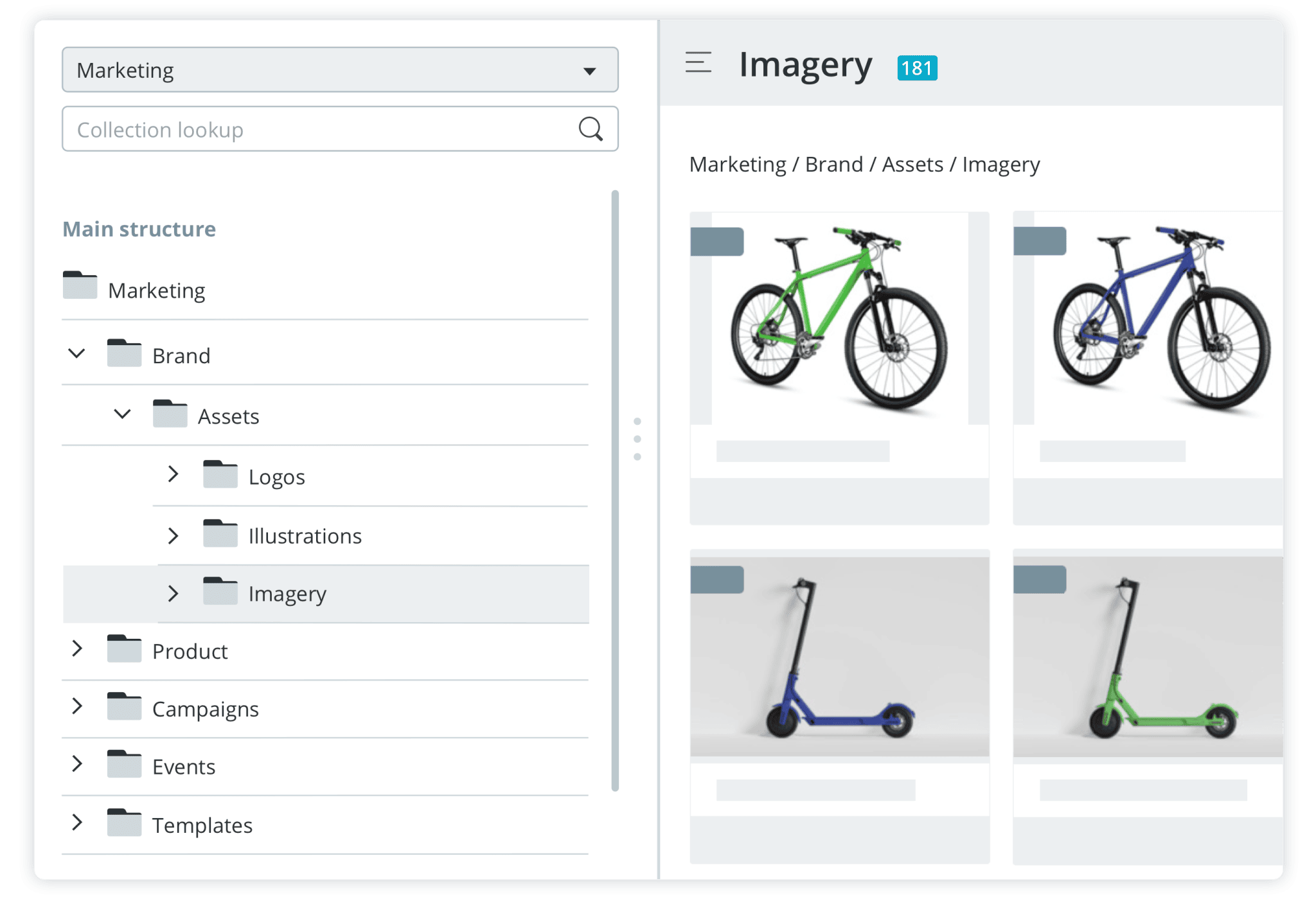Click the list options icon beside Imagery heading
The width and height of the screenshot is (1316, 901).
pos(698,64)
